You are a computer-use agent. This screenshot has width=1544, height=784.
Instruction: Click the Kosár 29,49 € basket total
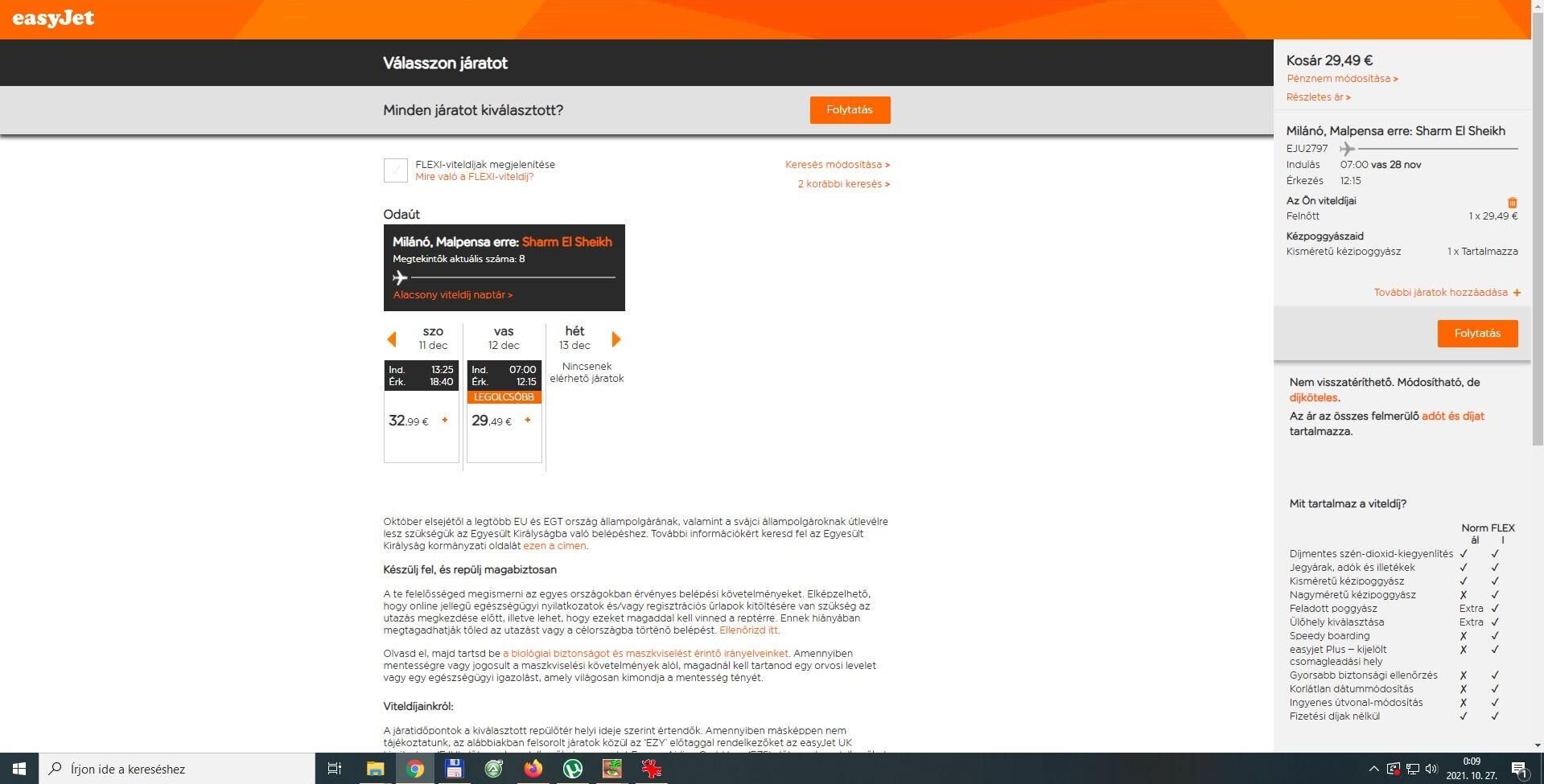[x=1329, y=60]
